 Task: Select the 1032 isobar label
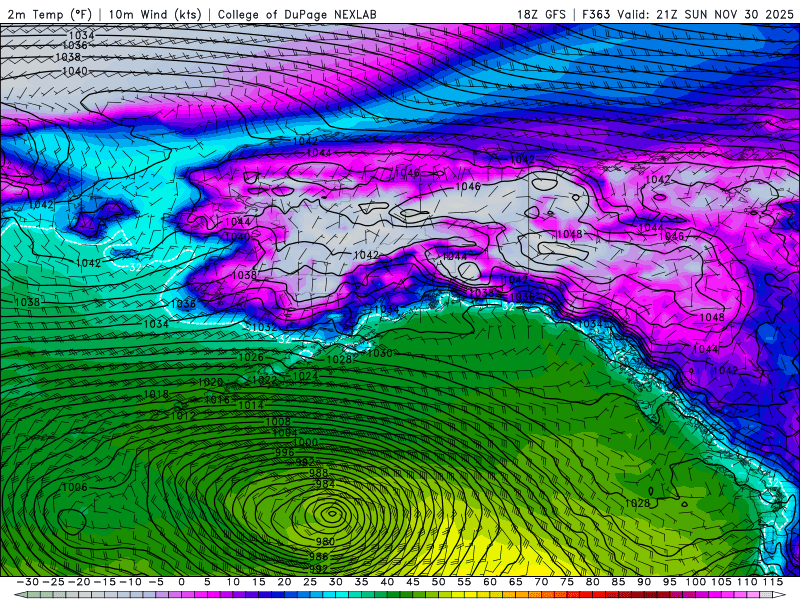click(x=265, y=327)
